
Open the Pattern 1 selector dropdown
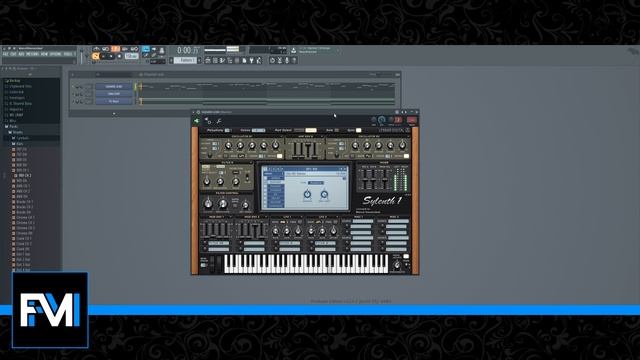point(186,60)
